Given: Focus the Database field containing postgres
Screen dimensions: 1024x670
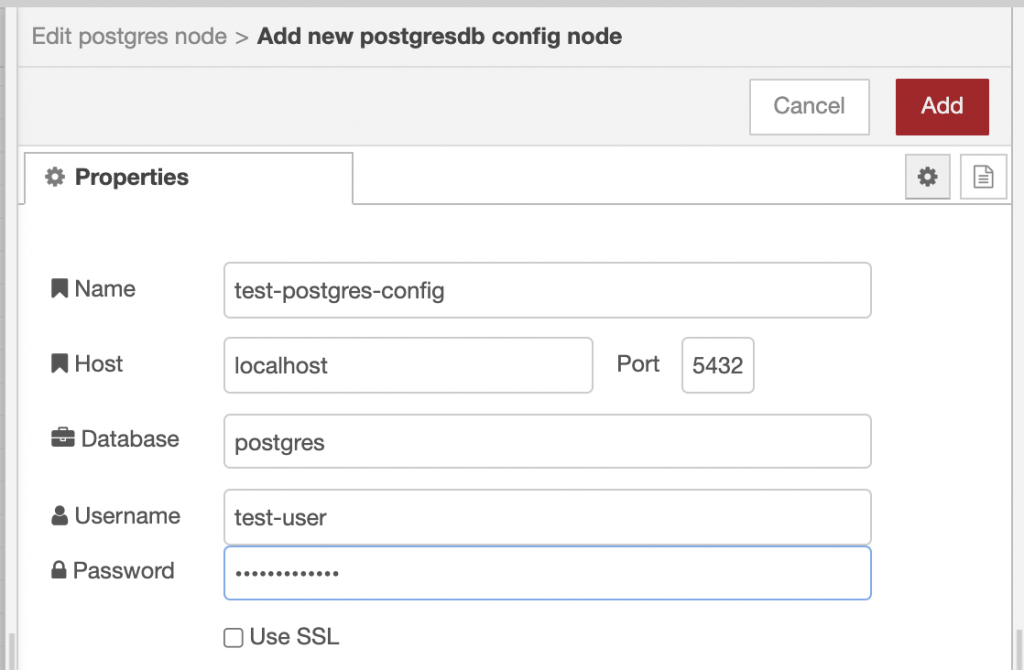Looking at the screenshot, I should 547,441.
